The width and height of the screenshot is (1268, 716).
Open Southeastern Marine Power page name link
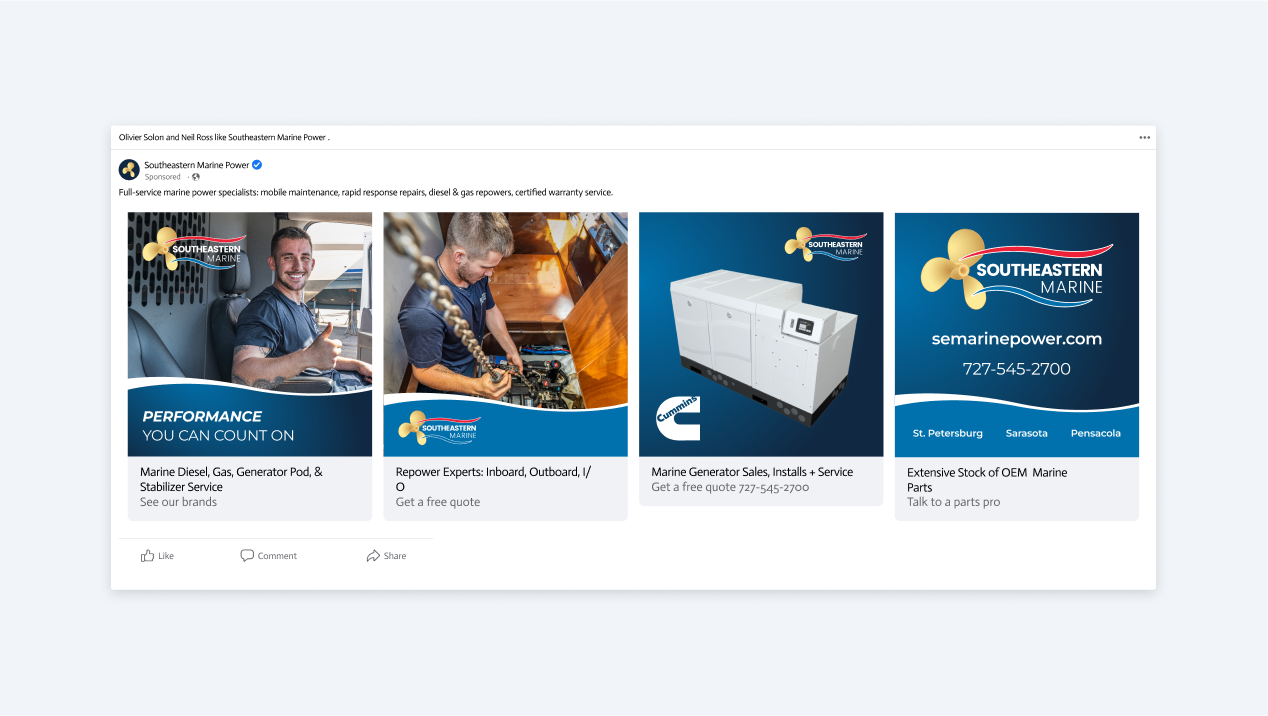196,165
